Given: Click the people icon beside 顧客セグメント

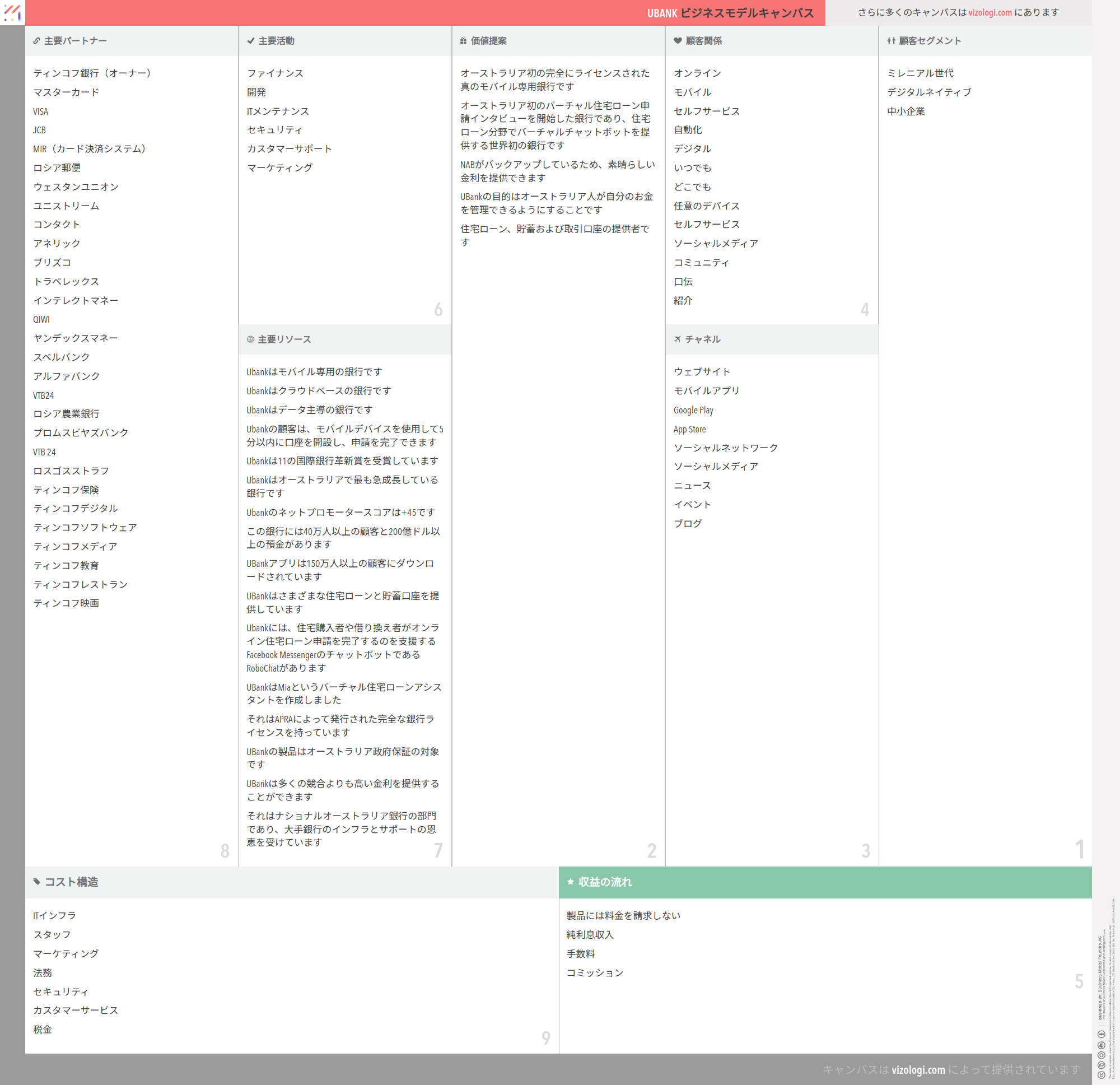Looking at the screenshot, I should pos(891,41).
